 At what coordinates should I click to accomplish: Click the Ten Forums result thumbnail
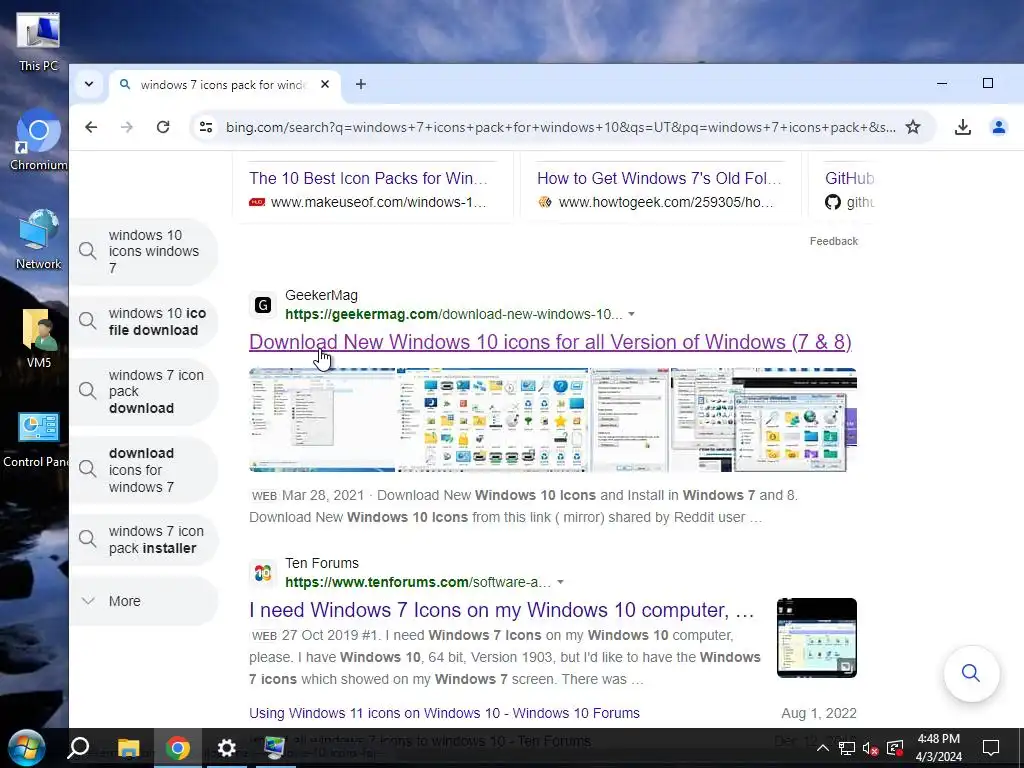tap(816, 637)
